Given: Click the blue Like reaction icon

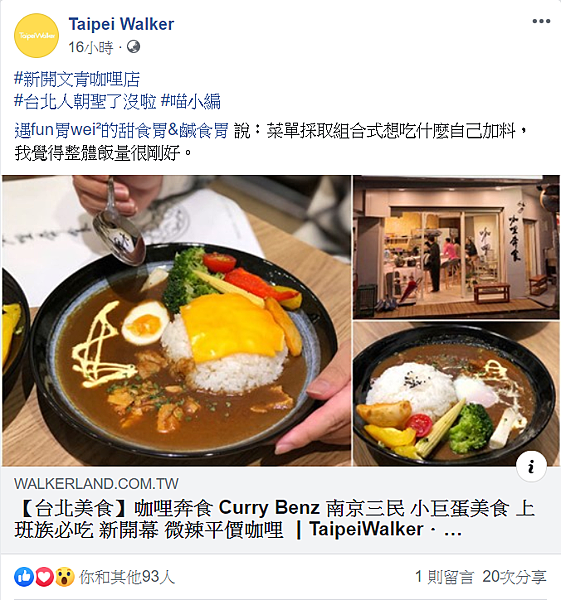Looking at the screenshot, I should pyautogui.click(x=24, y=577).
